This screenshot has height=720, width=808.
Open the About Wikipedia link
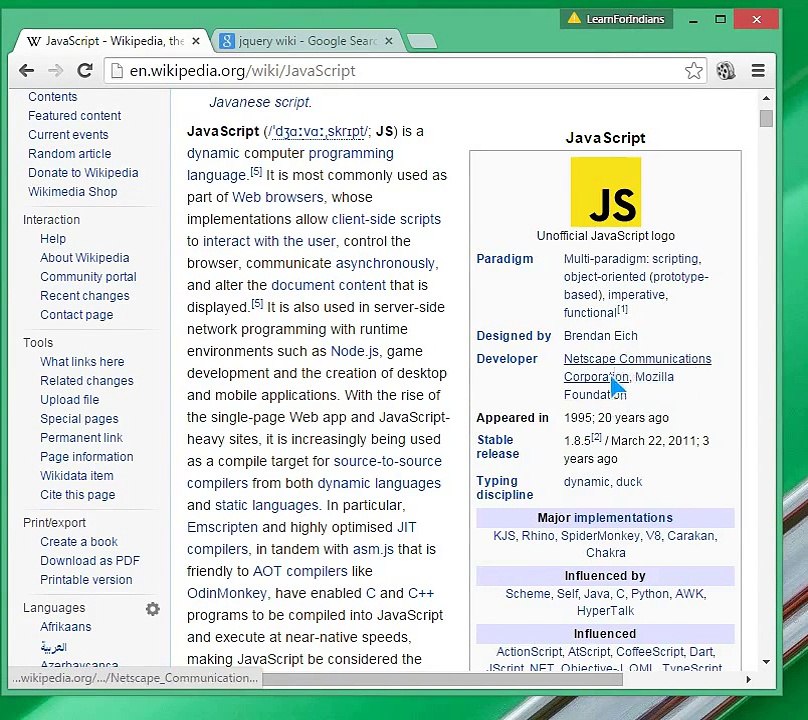85,258
